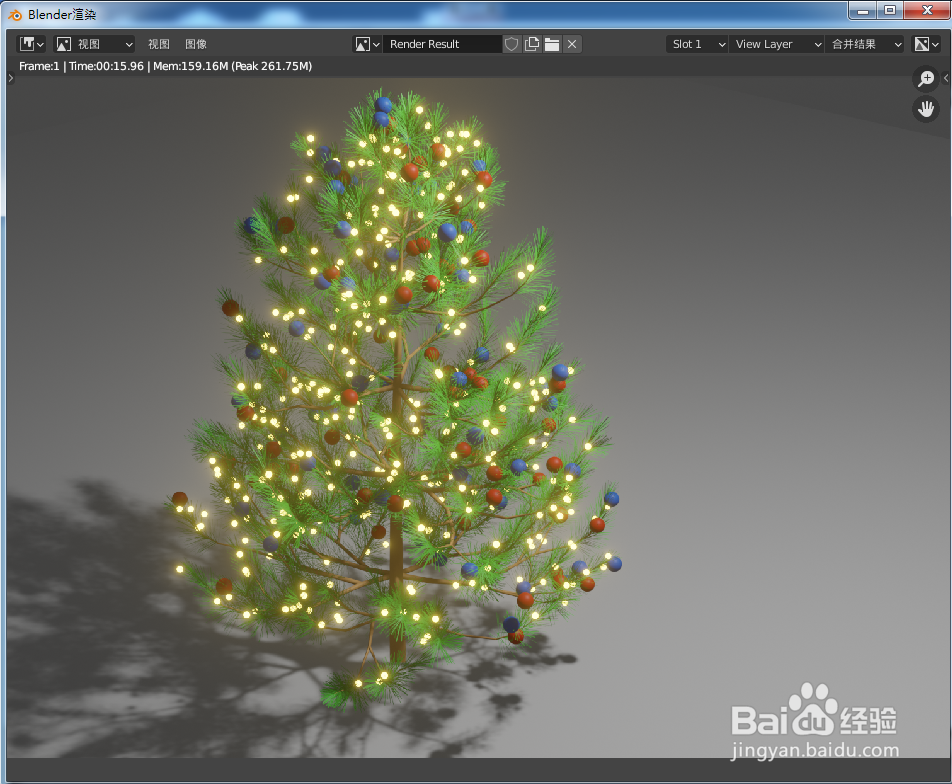
Task: Open the 视图 editor mode combo box
Action: pos(94,43)
